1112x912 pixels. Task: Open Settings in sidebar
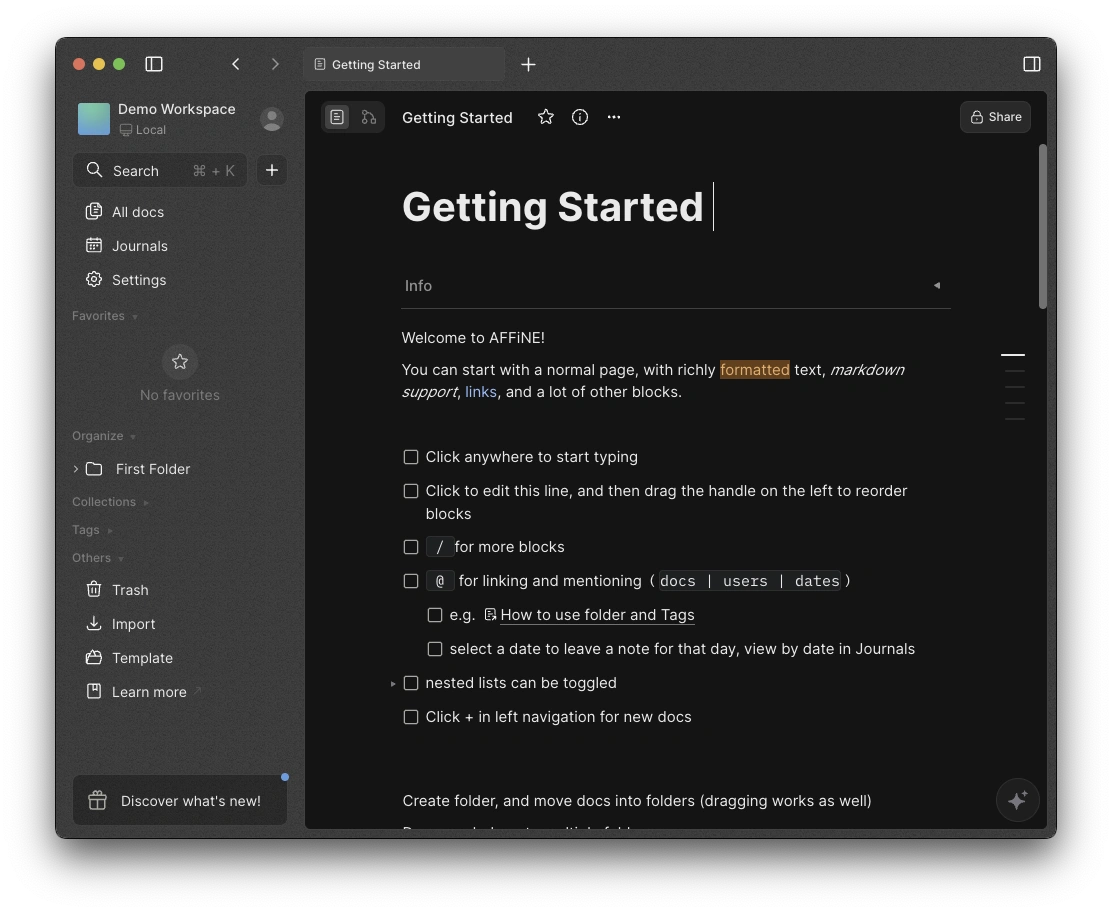139,280
